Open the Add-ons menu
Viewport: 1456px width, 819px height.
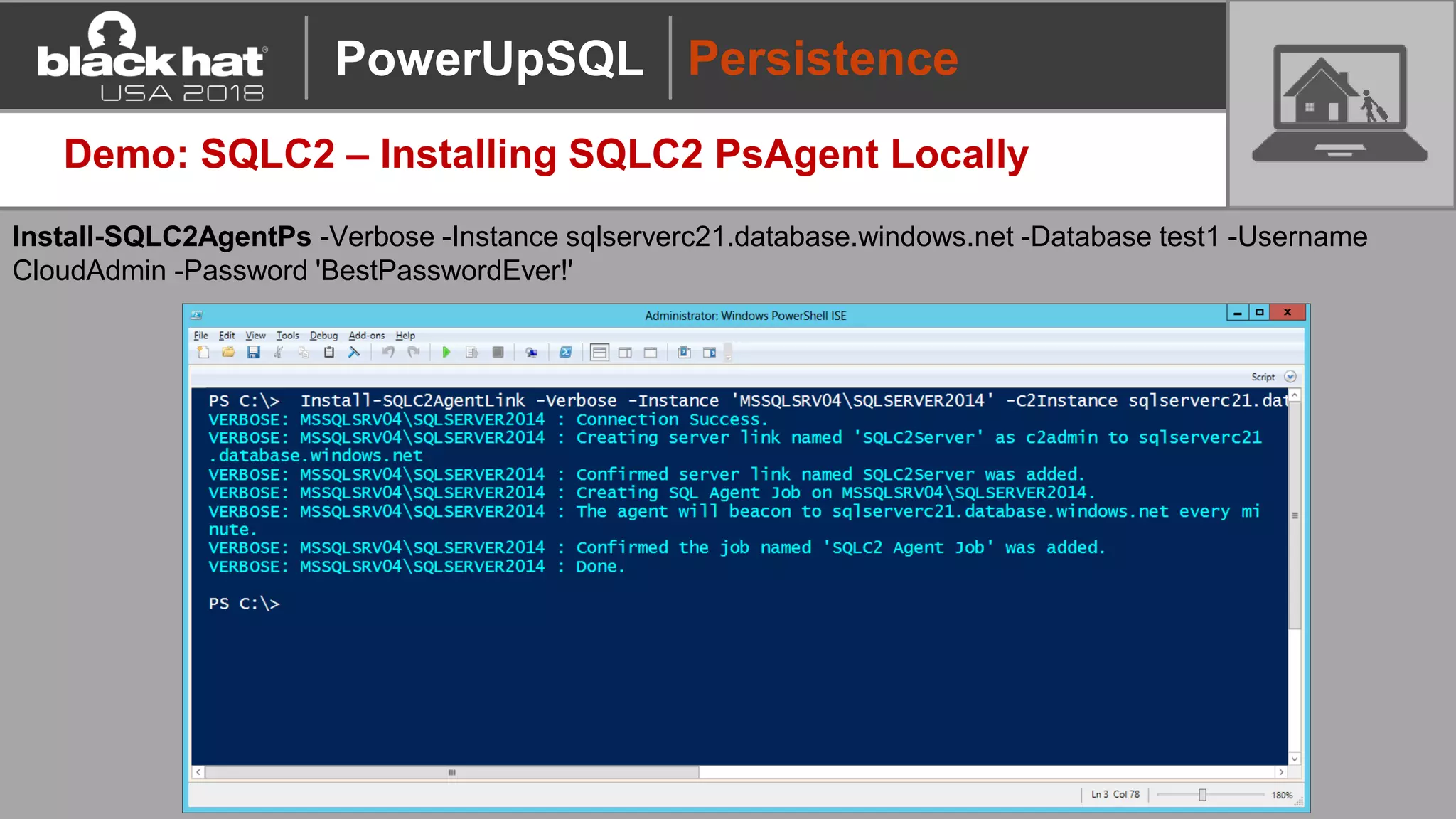[x=367, y=336]
